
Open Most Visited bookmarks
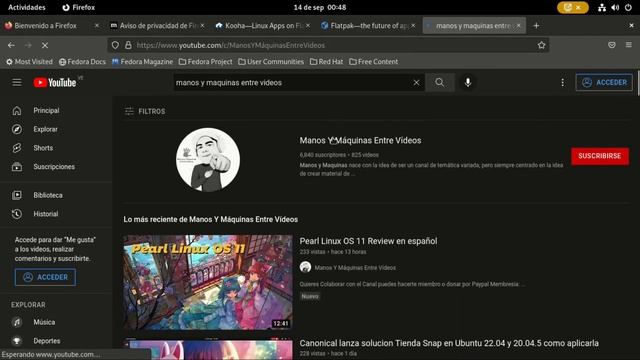click(29, 62)
